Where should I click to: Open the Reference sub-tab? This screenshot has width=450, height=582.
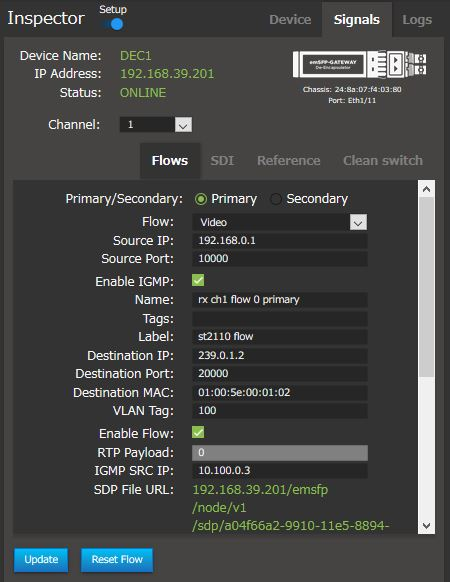288,161
